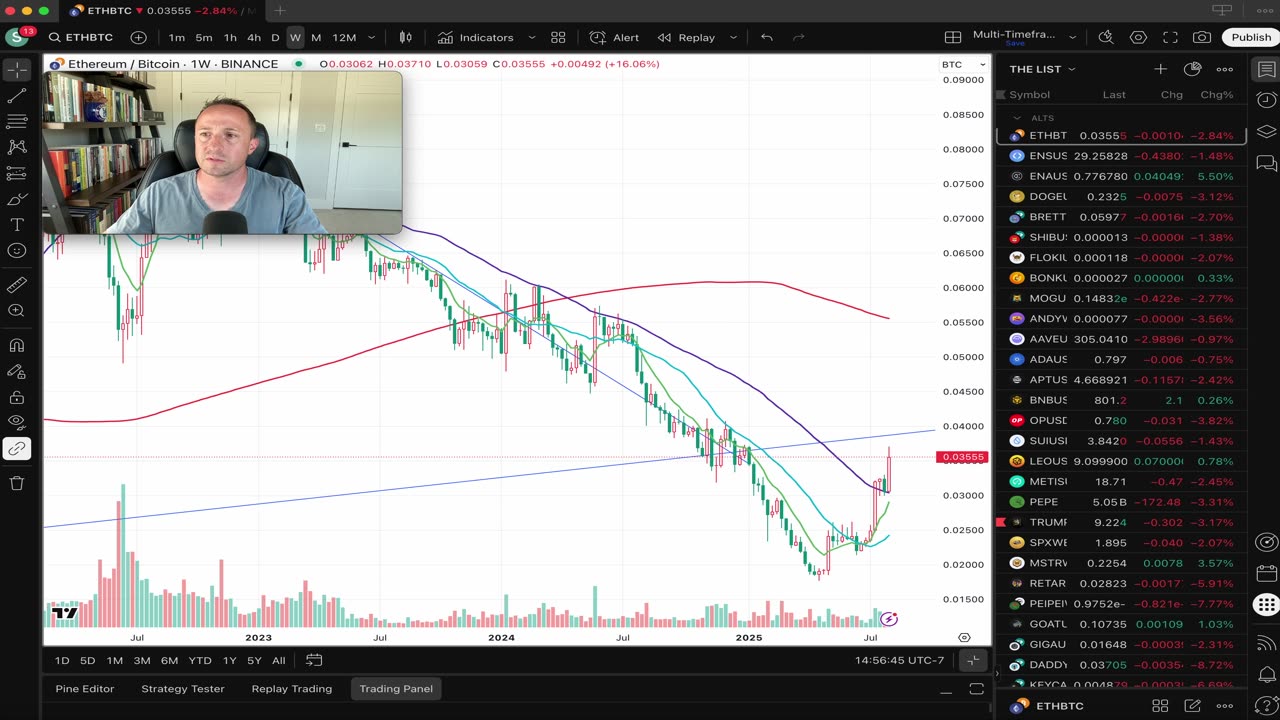Select the brush drawing tool
Screen dimensions: 1280x720
17,199
